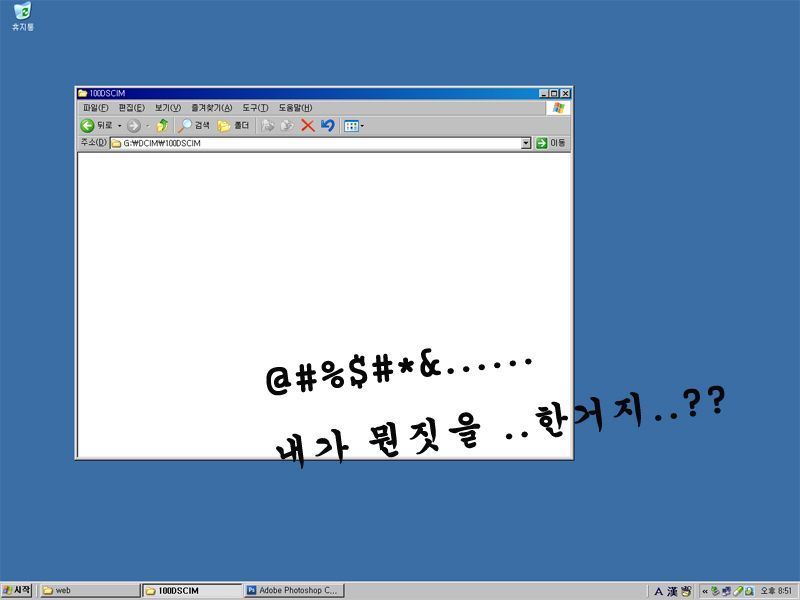
Task: Open the Search (검색) magnifier tool
Action: 194,126
